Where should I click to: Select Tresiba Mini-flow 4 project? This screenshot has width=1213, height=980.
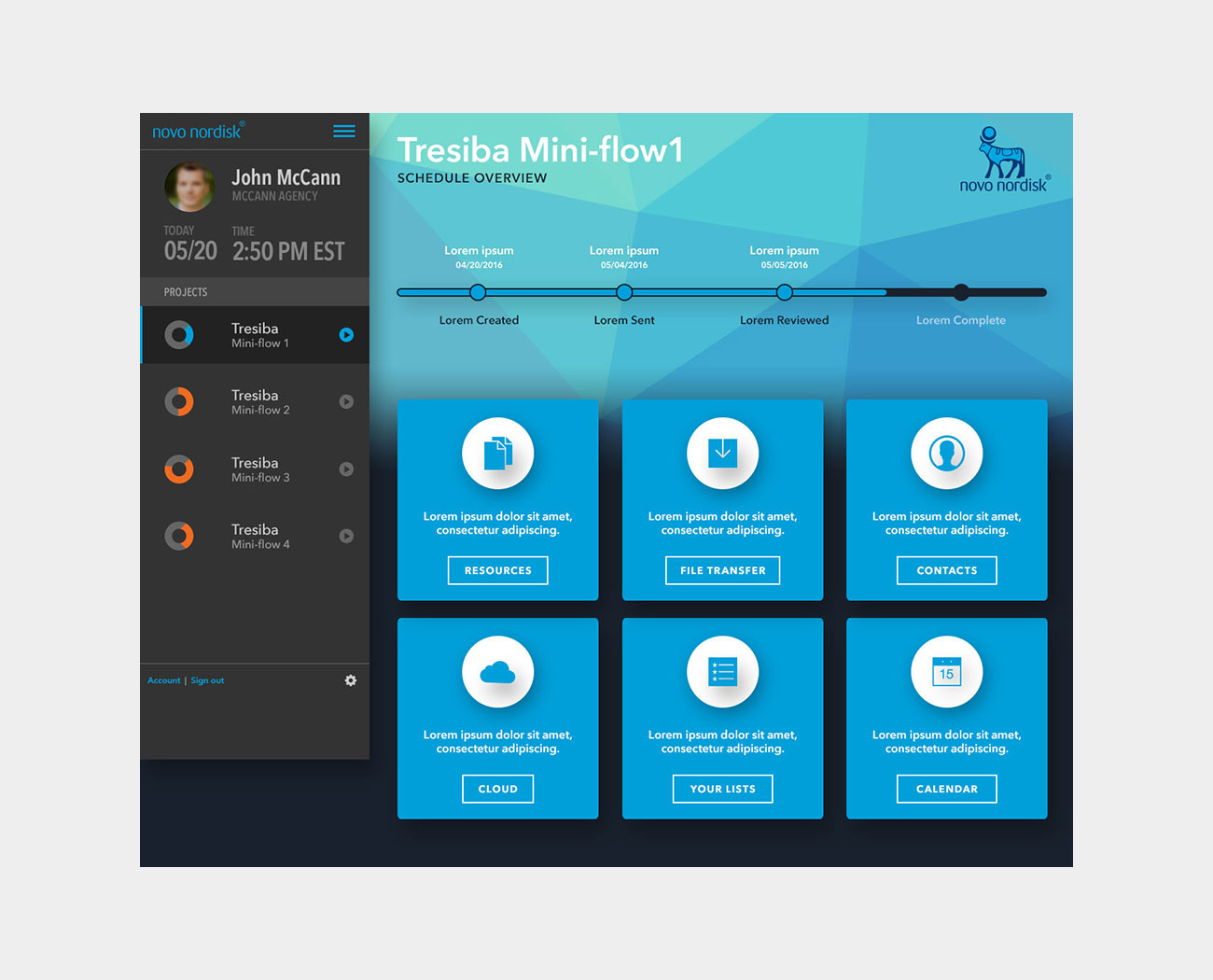click(x=255, y=536)
